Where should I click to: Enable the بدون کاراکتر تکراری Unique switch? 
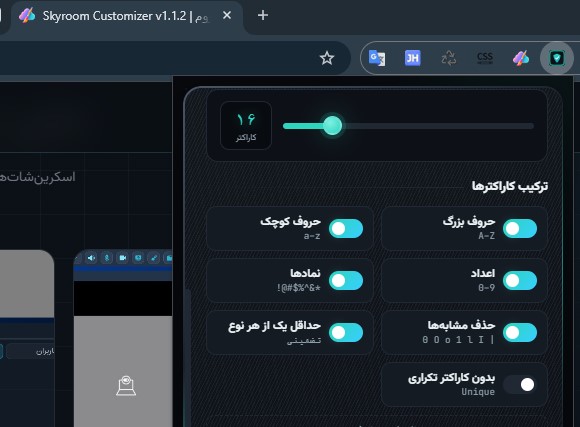tap(519, 384)
